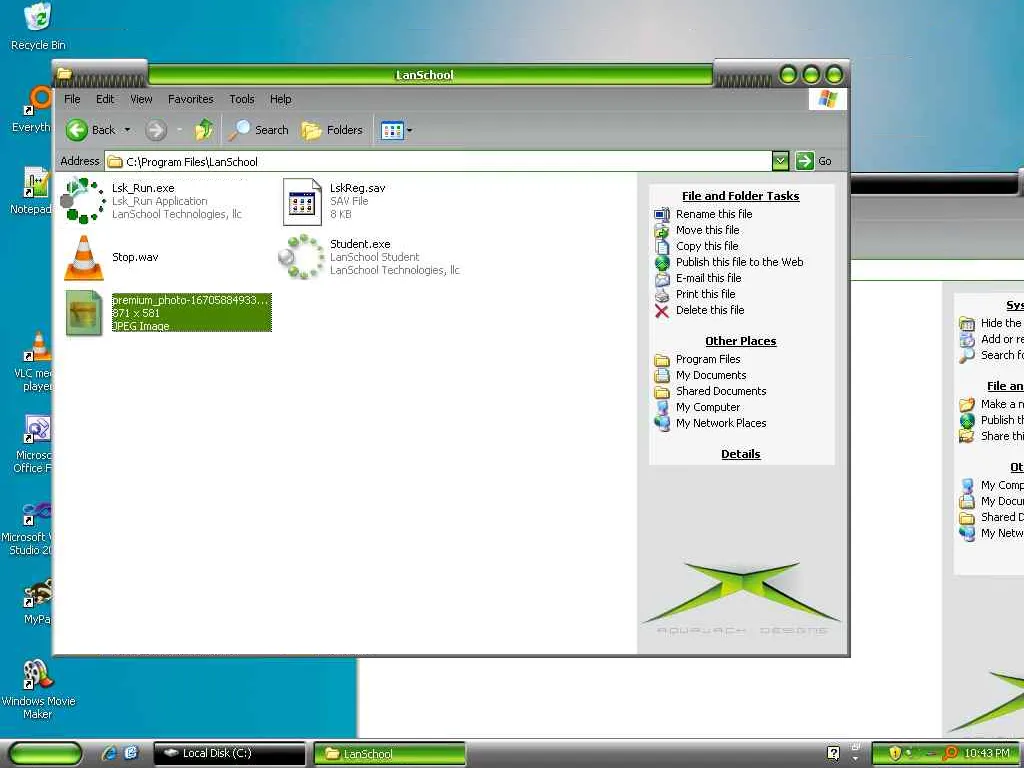Go to My Computer
Image resolution: width=1024 pixels, height=768 pixels.
point(708,407)
